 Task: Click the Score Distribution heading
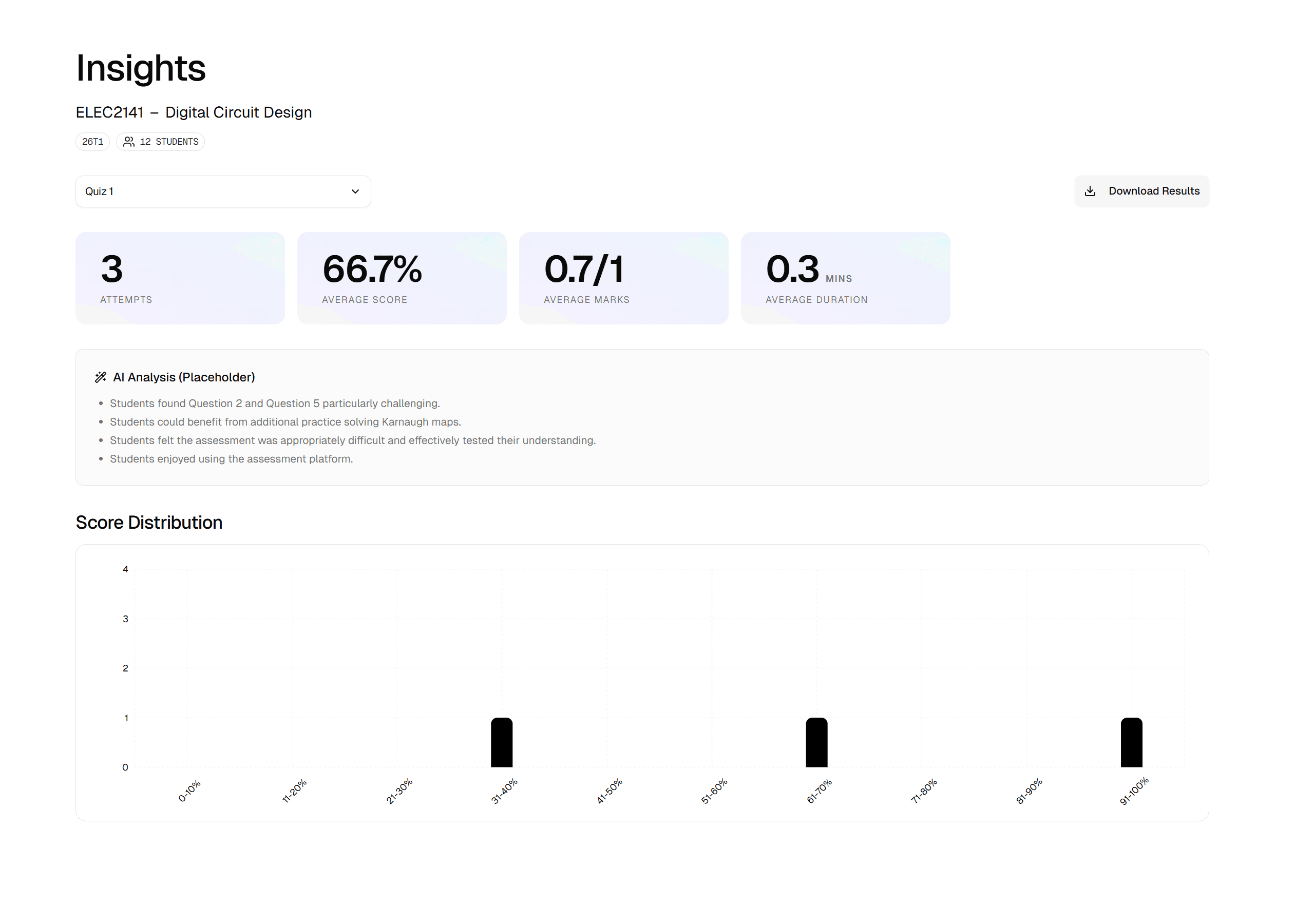pos(149,522)
